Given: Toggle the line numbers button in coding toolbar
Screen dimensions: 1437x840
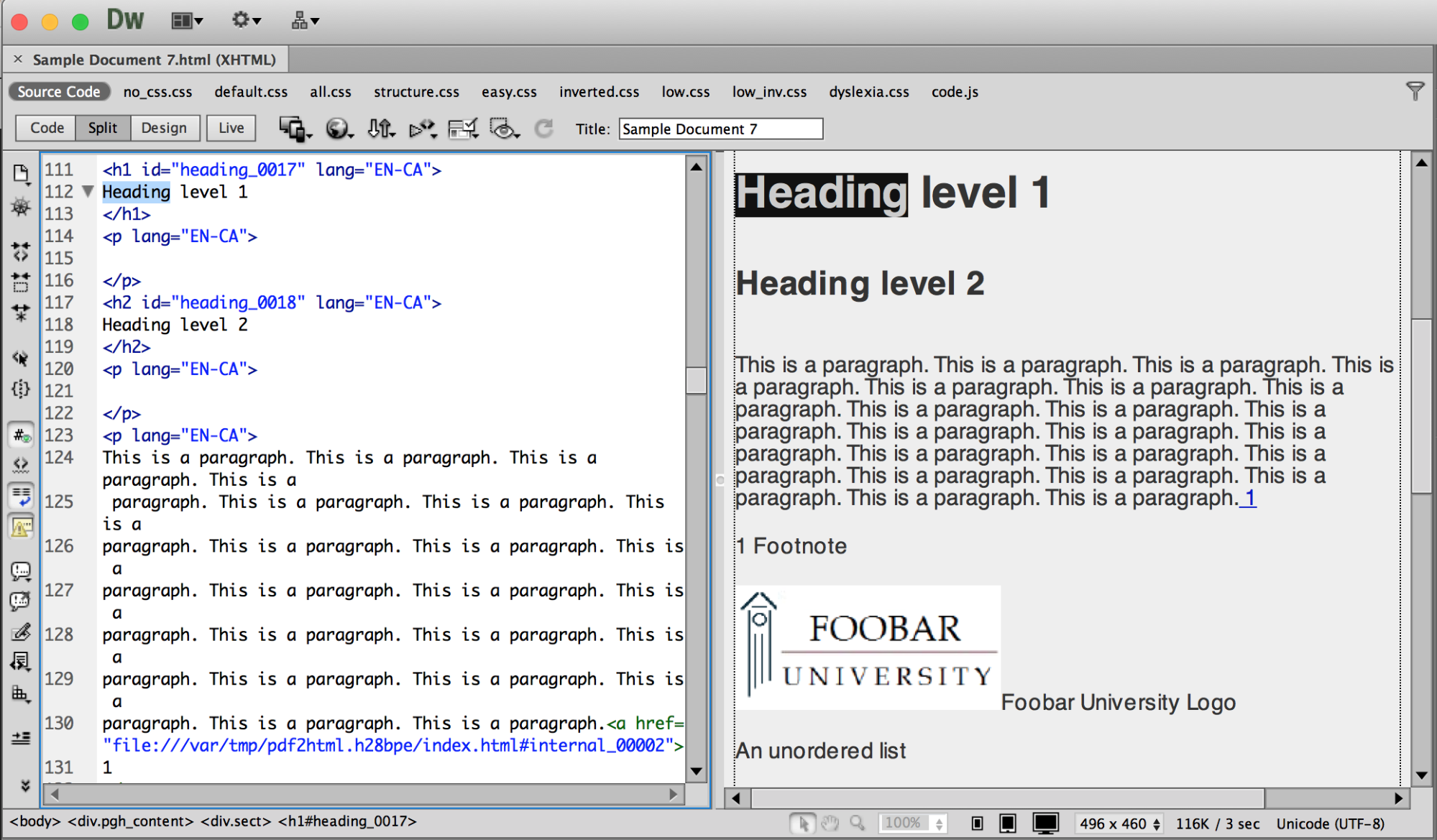Looking at the screenshot, I should coord(21,435).
